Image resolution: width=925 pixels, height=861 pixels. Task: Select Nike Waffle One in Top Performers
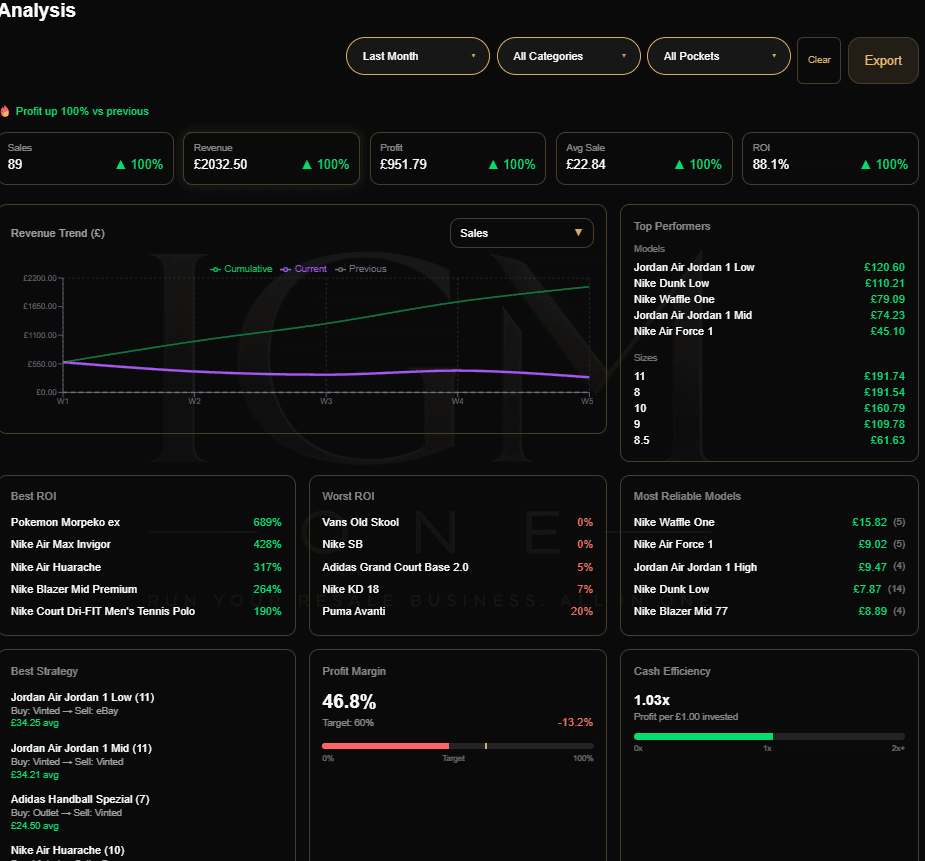[x=769, y=299]
